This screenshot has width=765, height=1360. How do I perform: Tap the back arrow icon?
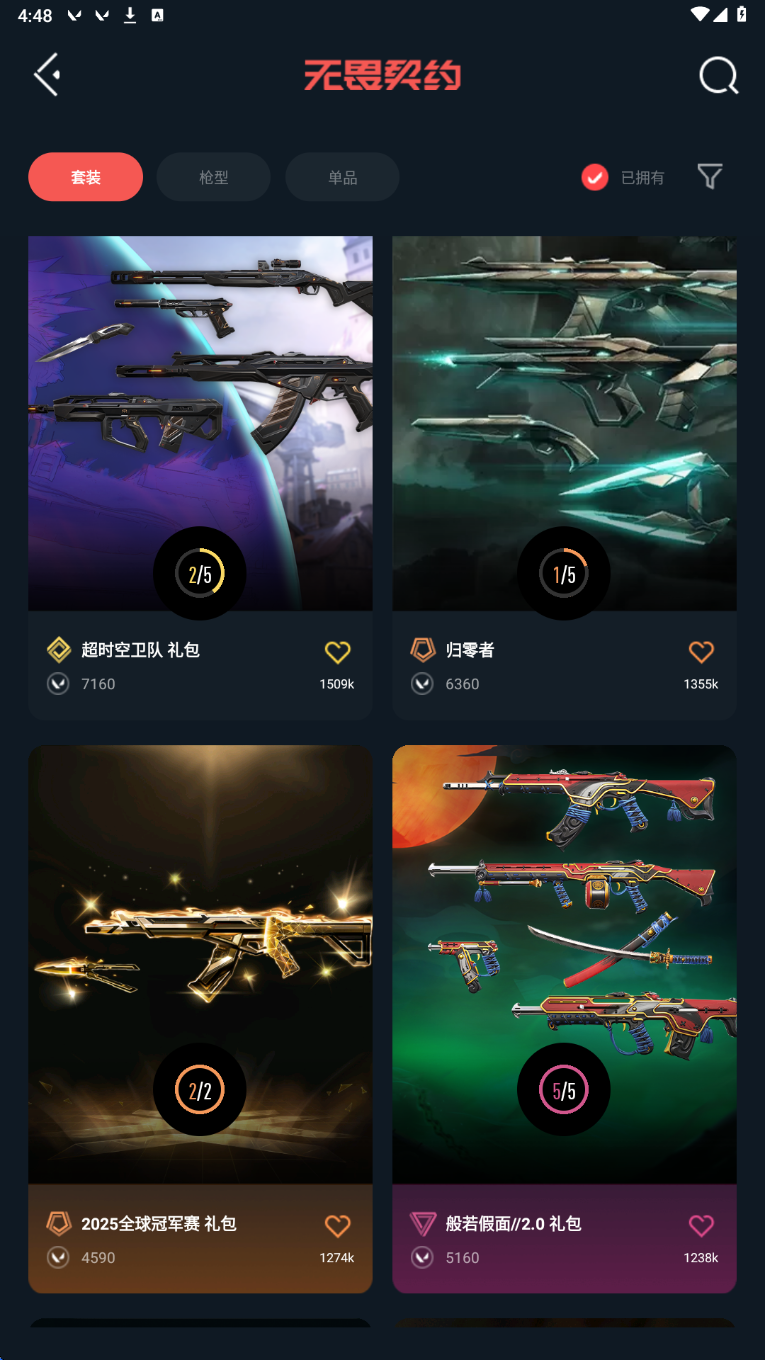47,75
